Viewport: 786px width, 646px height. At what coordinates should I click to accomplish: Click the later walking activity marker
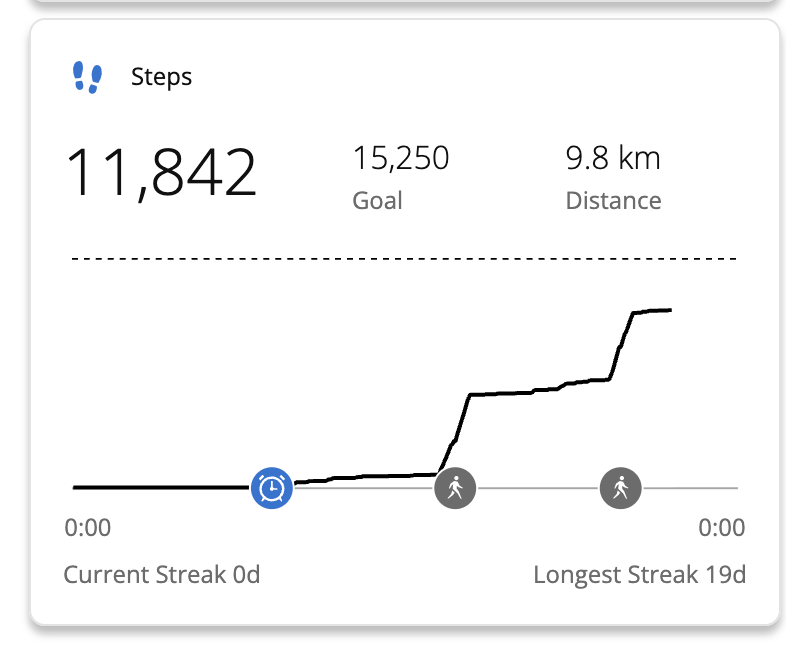click(x=621, y=488)
